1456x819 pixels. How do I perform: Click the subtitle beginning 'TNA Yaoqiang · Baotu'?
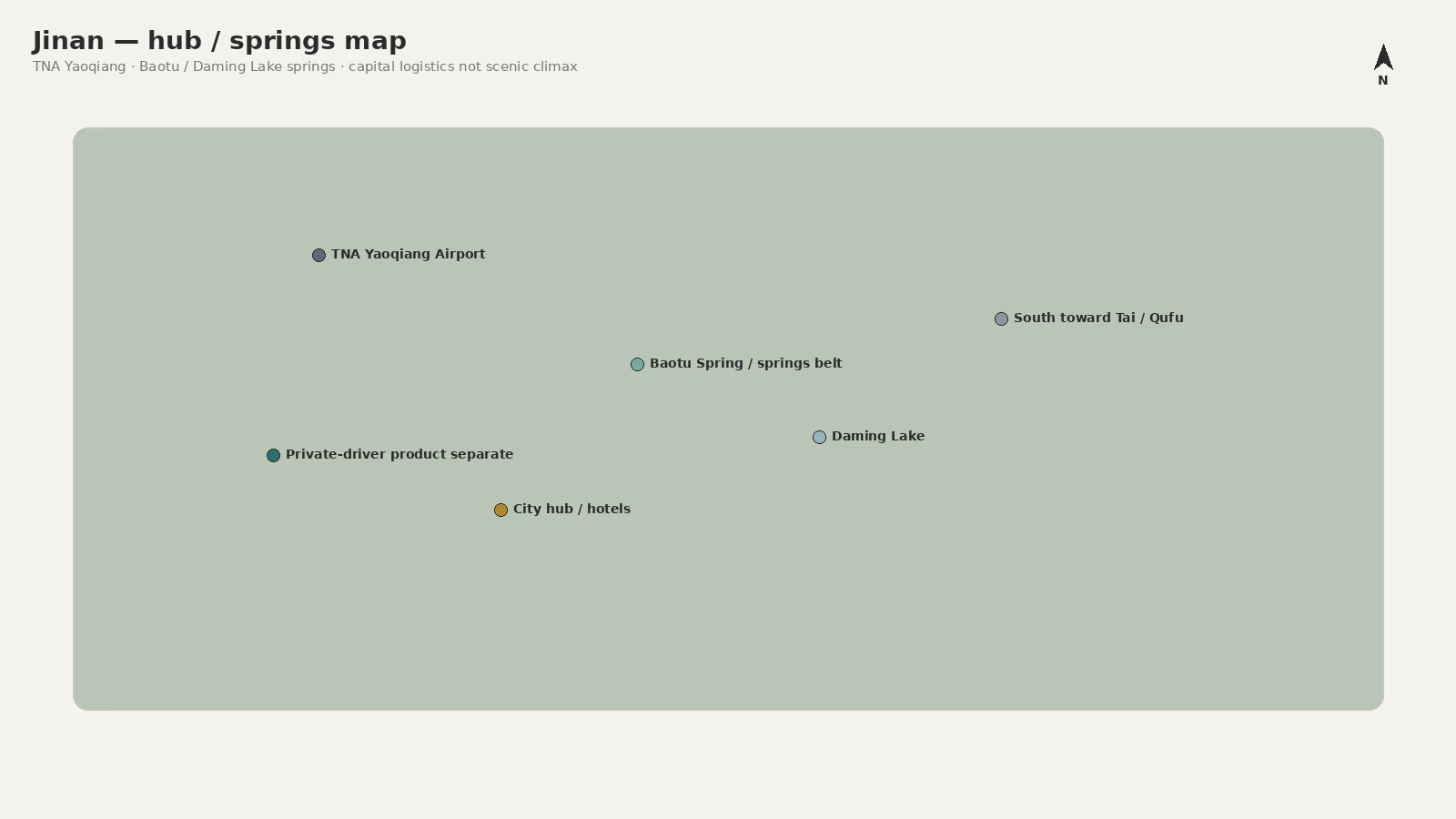click(x=305, y=66)
